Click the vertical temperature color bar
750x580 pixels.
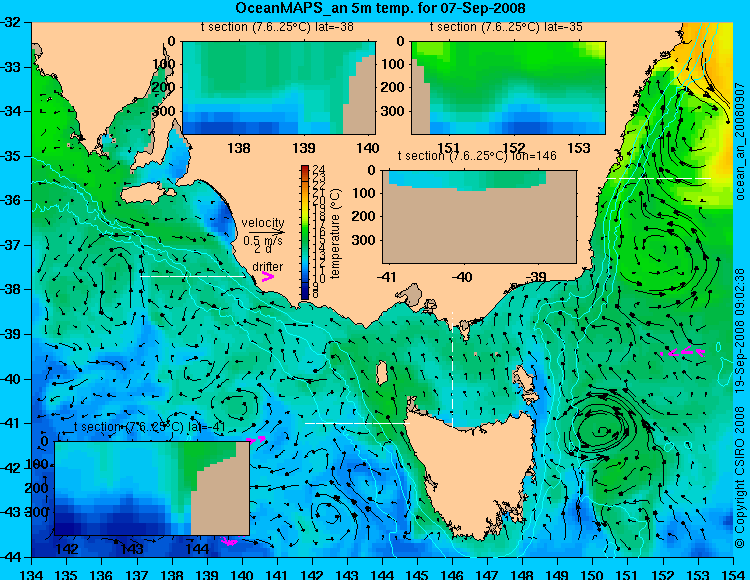click(x=305, y=232)
